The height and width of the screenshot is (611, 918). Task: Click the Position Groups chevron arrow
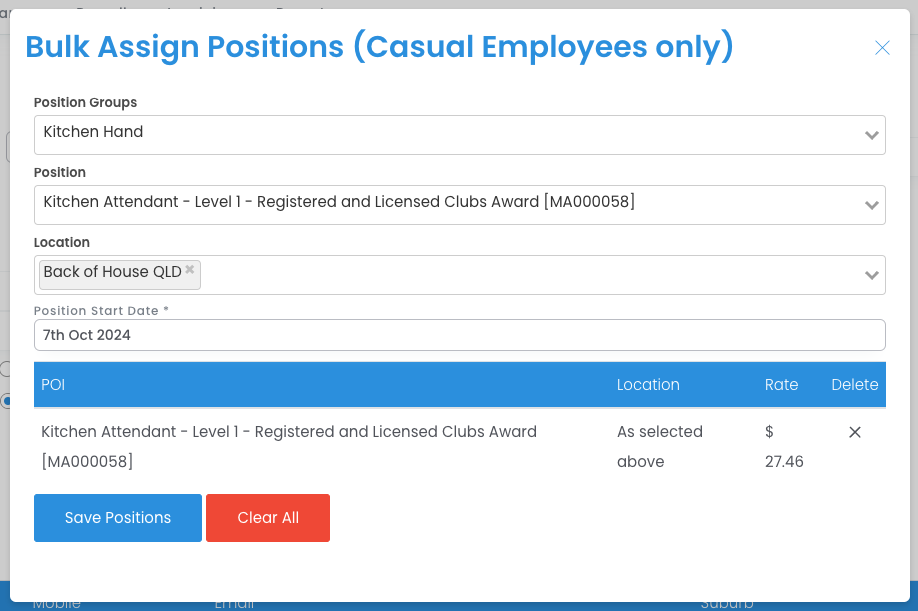point(872,135)
